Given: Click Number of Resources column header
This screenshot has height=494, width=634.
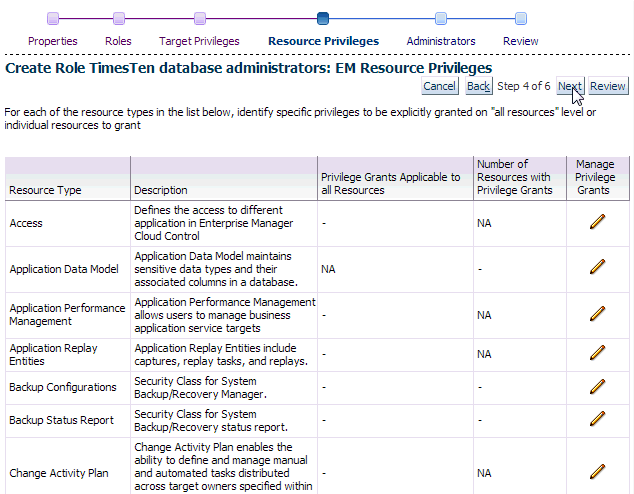Looking at the screenshot, I should tap(514, 177).
